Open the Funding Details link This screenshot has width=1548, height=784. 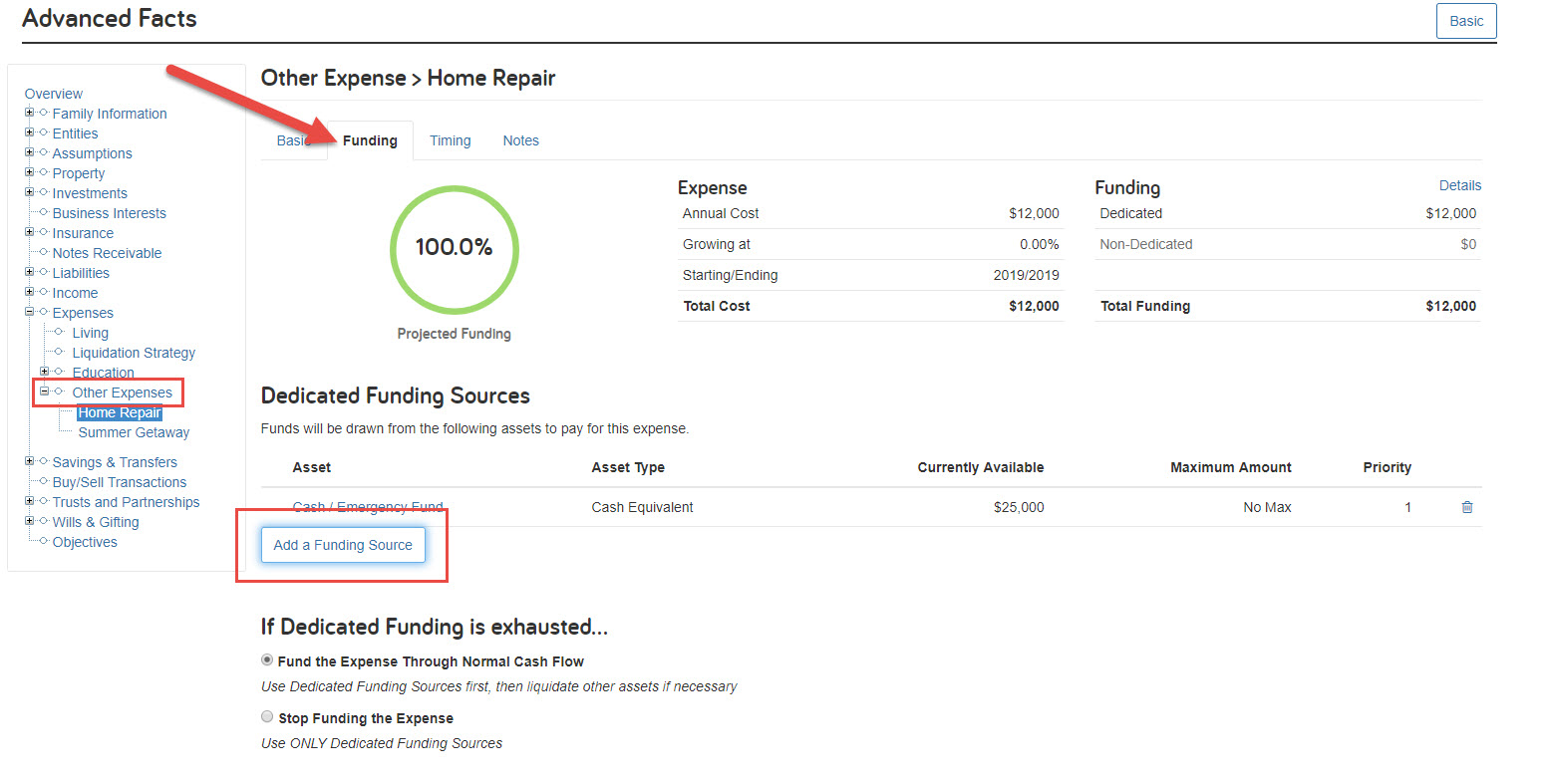(x=1460, y=185)
